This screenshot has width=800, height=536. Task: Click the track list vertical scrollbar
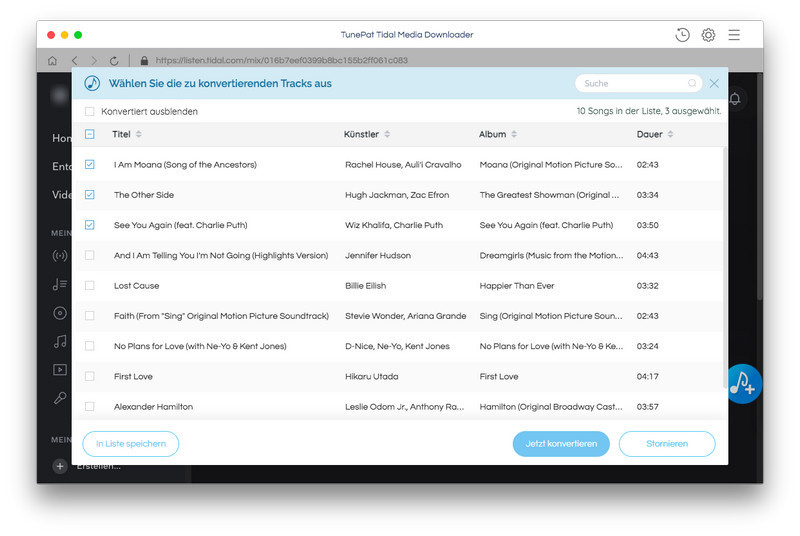point(725,268)
